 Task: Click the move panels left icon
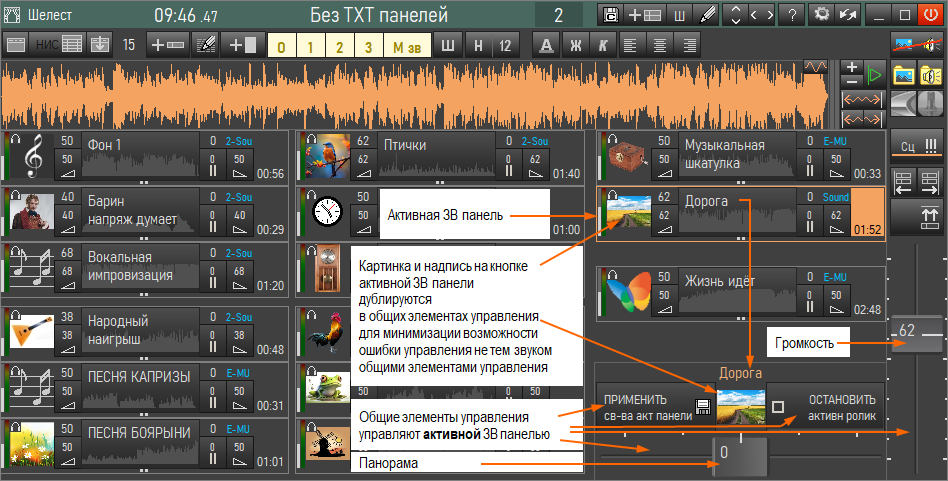[x=903, y=182]
